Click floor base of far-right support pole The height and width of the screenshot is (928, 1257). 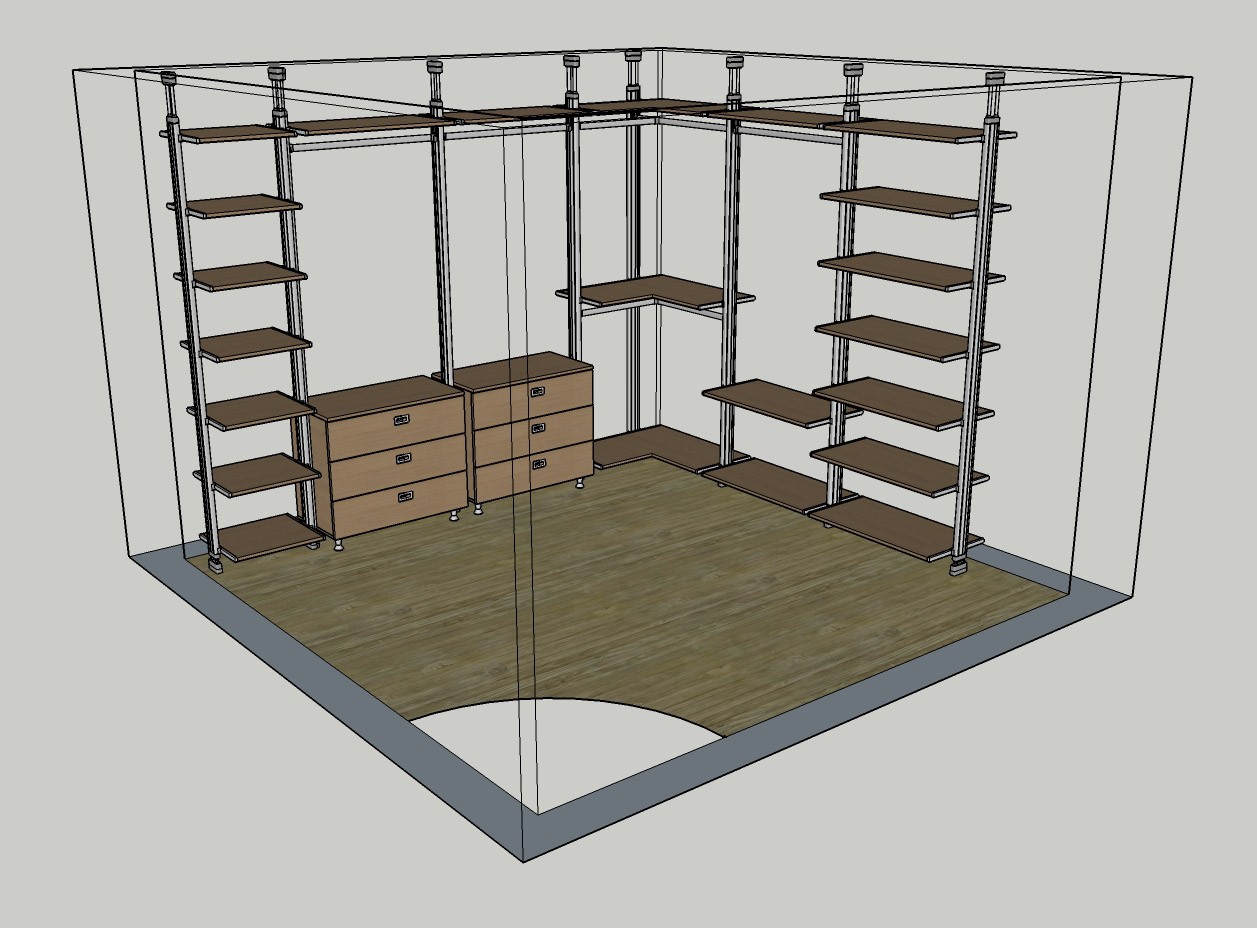tap(960, 567)
